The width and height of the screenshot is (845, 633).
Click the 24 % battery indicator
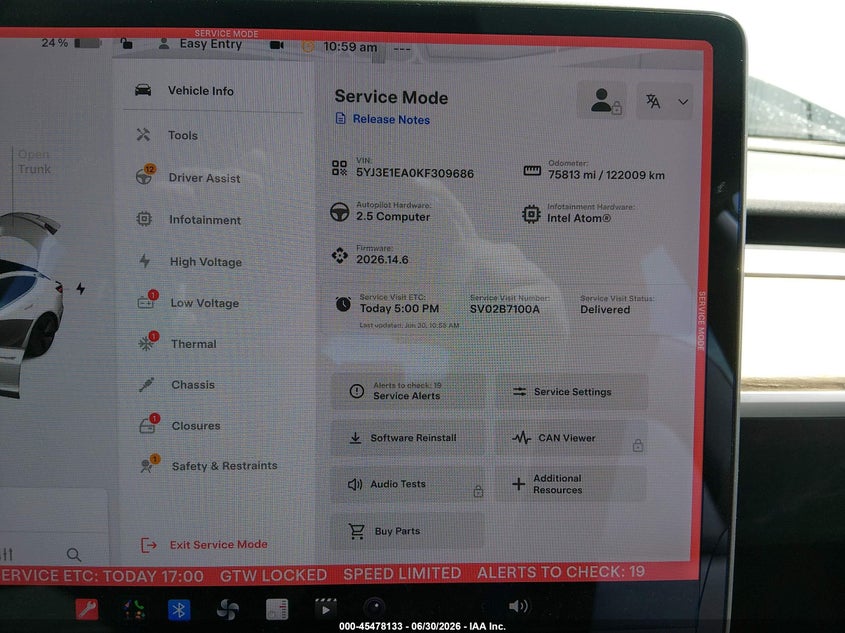tap(71, 43)
